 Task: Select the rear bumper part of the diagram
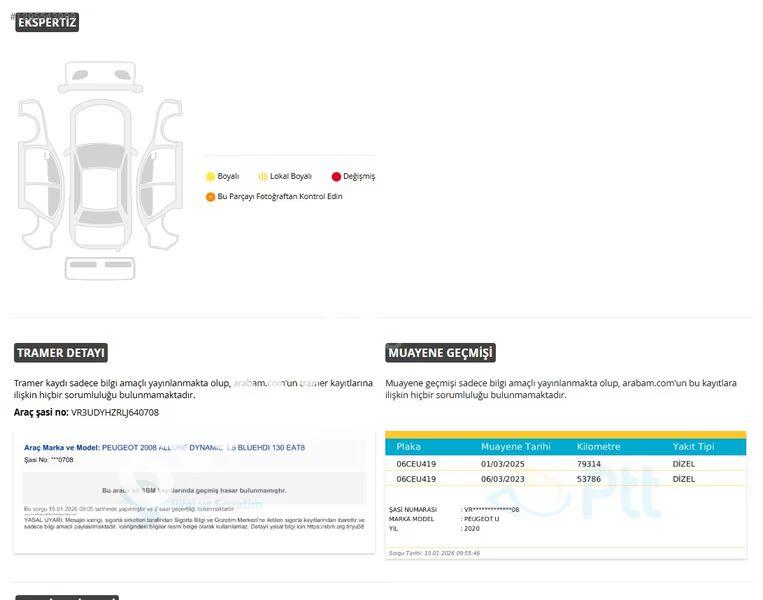point(100,268)
